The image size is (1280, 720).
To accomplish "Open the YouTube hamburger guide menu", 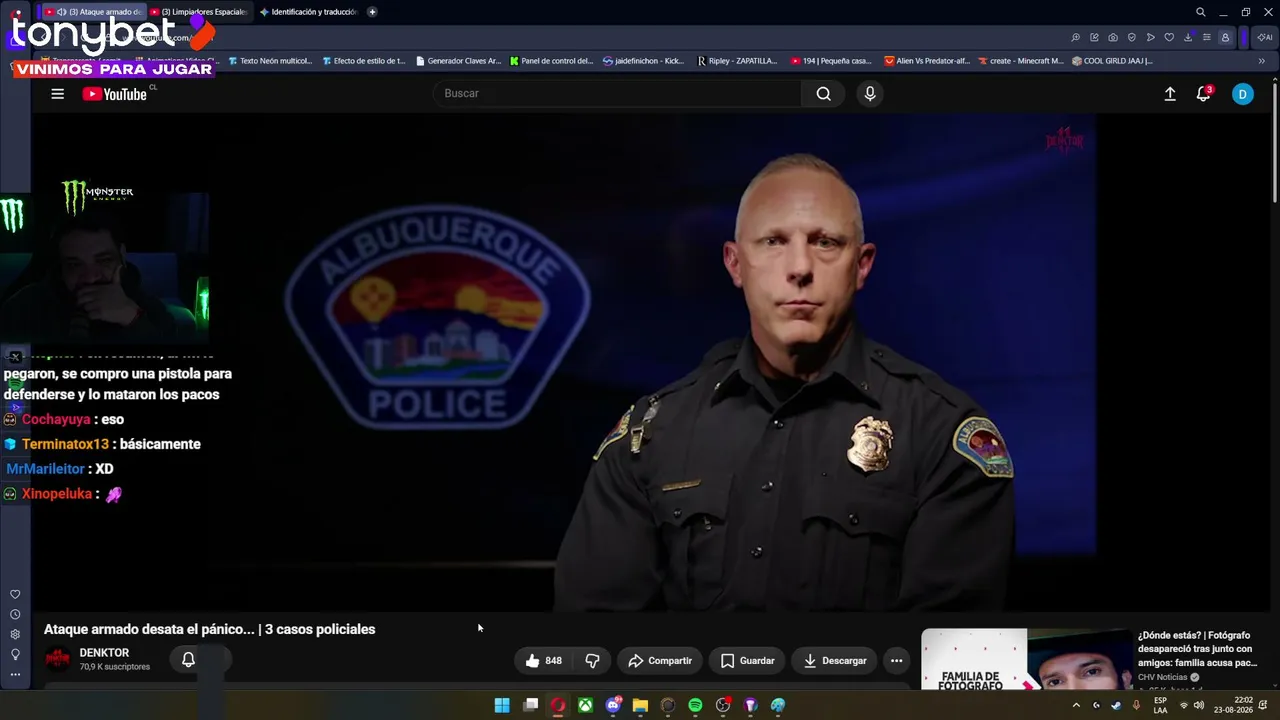I will [x=57, y=94].
